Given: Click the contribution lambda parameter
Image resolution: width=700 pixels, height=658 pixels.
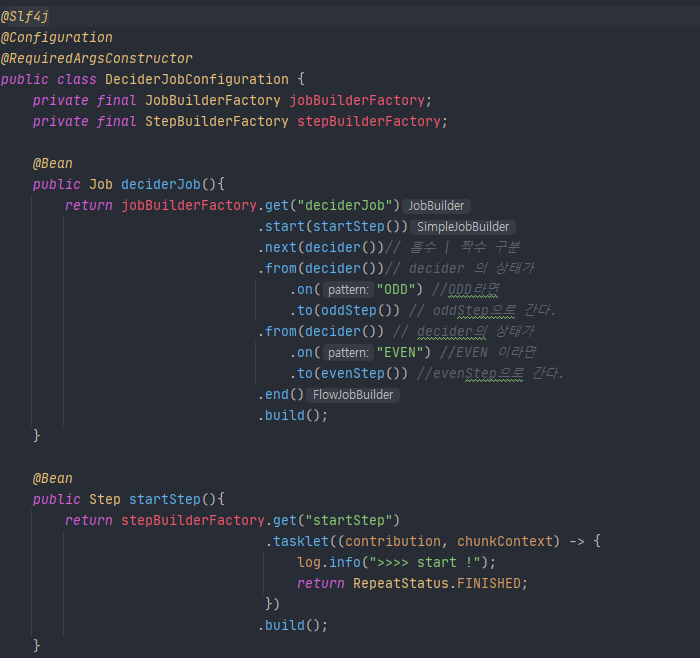Looking at the screenshot, I should click(x=392, y=541).
